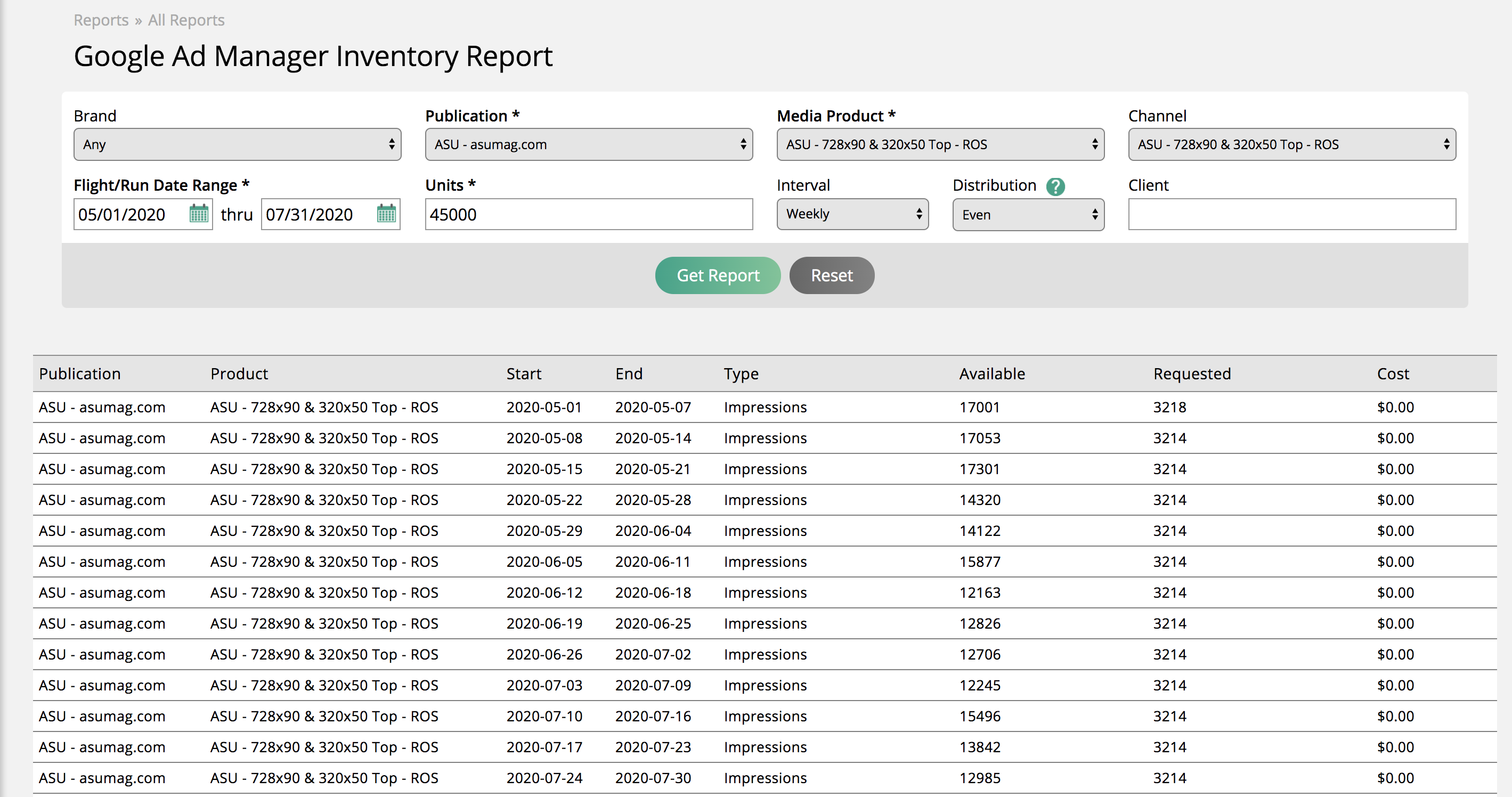Viewport: 1512px width, 797px height.
Task: Click the Reset button
Action: pos(832,275)
